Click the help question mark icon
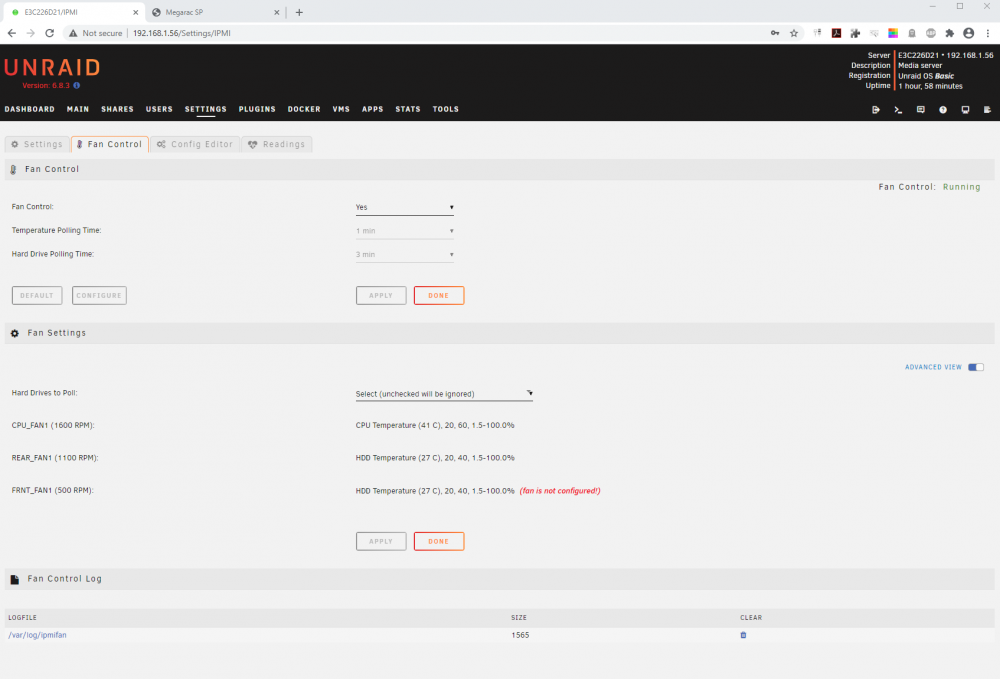Viewport: 1000px width, 679px height. click(943, 110)
